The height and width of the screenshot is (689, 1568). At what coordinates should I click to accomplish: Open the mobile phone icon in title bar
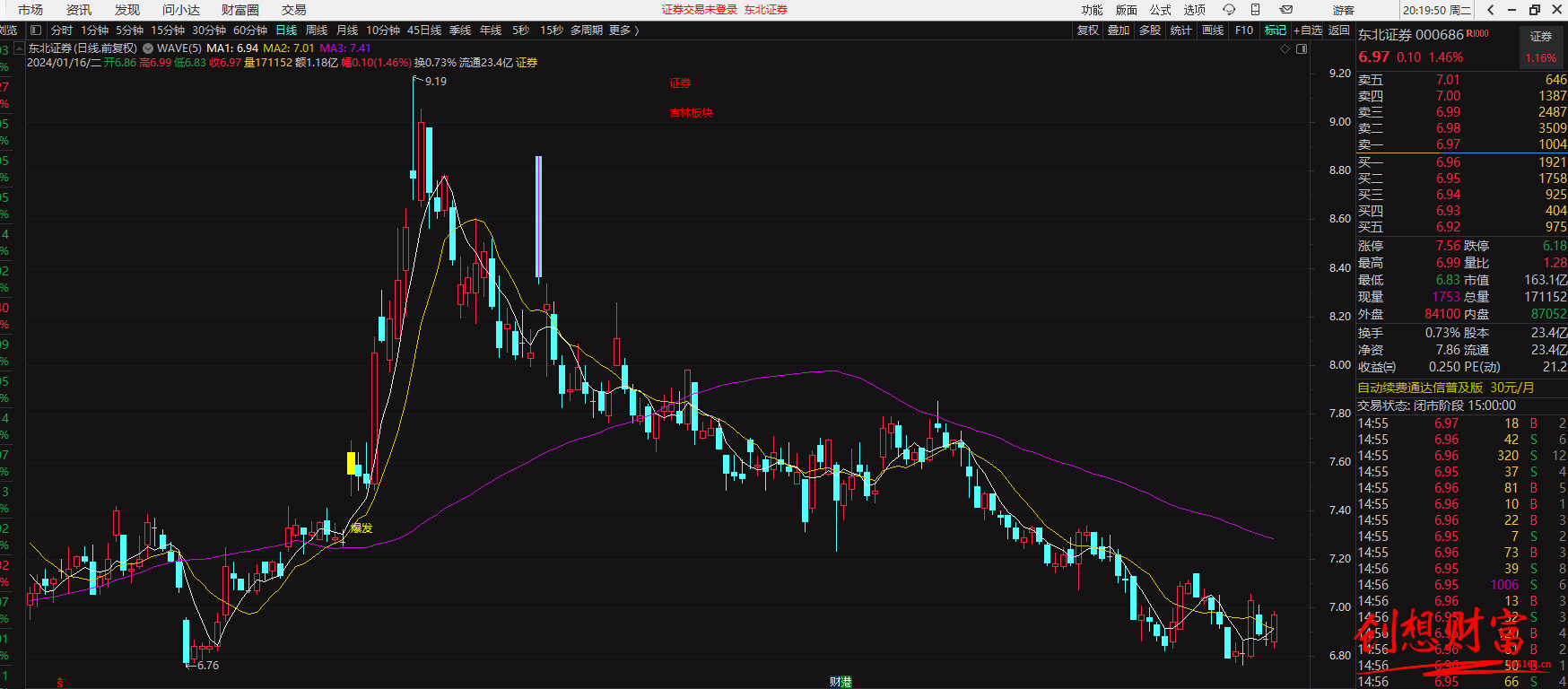1256,10
